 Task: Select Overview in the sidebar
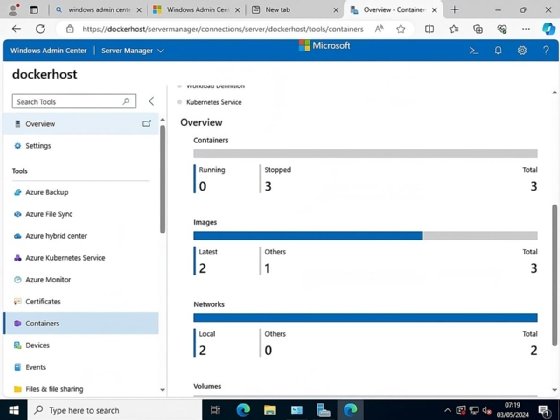(81, 124)
